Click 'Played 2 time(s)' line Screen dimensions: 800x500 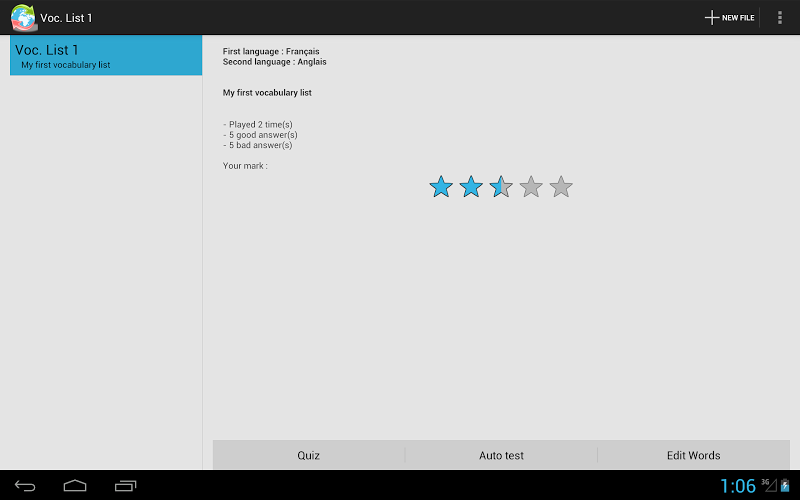click(x=258, y=124)
